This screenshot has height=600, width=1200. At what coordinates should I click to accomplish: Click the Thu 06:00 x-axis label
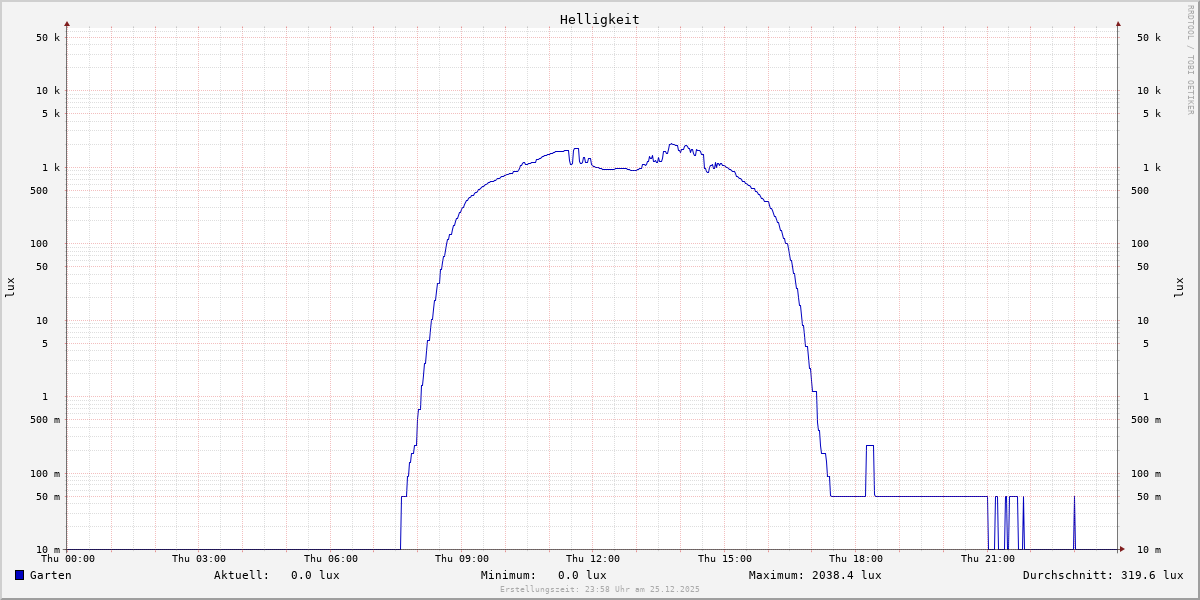pos(330,559)
